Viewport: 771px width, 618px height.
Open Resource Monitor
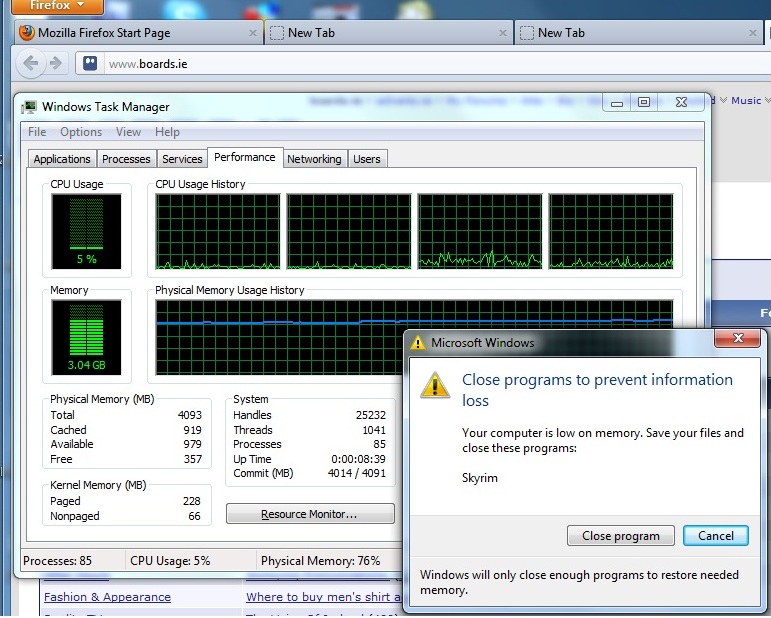pos(310,514)
